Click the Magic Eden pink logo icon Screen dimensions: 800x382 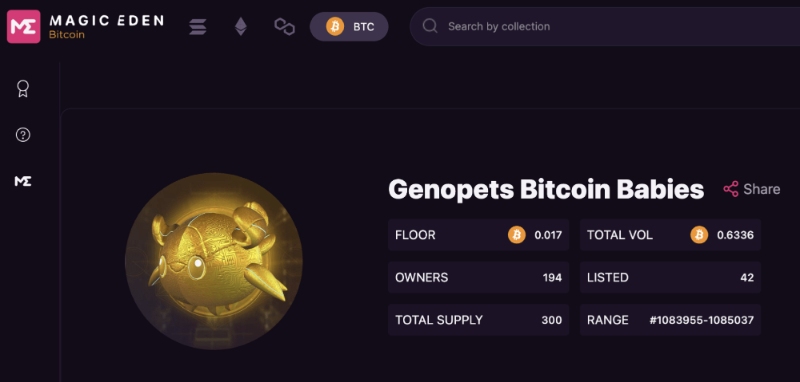pos(23,27)
